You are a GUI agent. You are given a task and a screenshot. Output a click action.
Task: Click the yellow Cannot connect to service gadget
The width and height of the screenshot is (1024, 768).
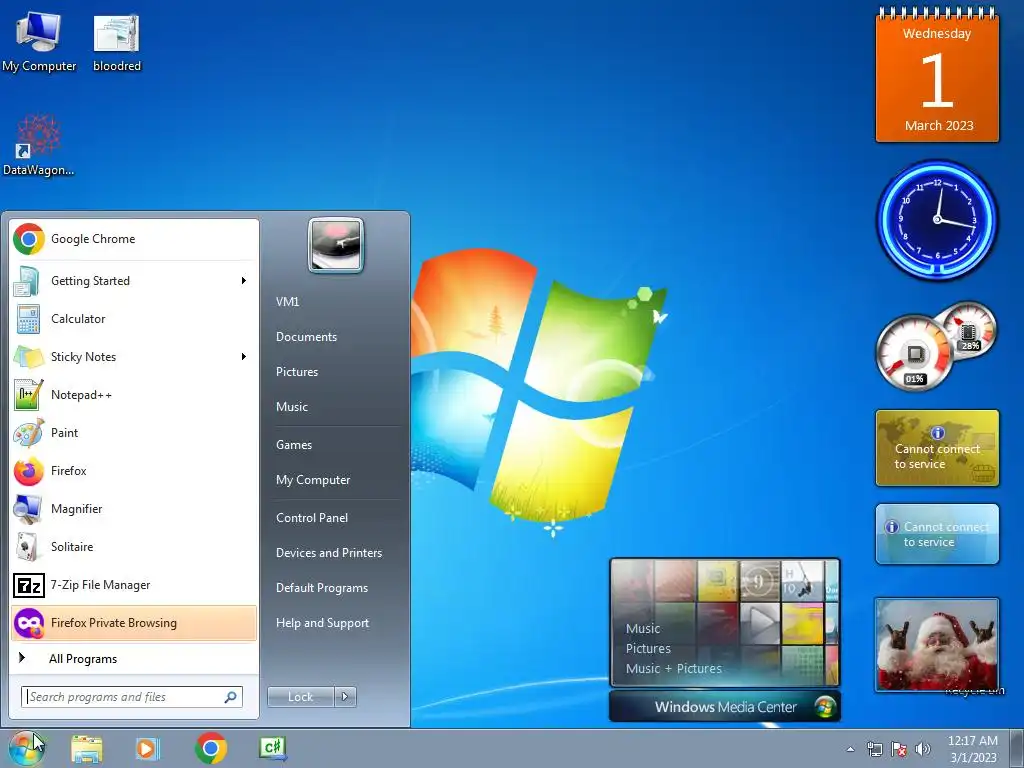[937, 448]
